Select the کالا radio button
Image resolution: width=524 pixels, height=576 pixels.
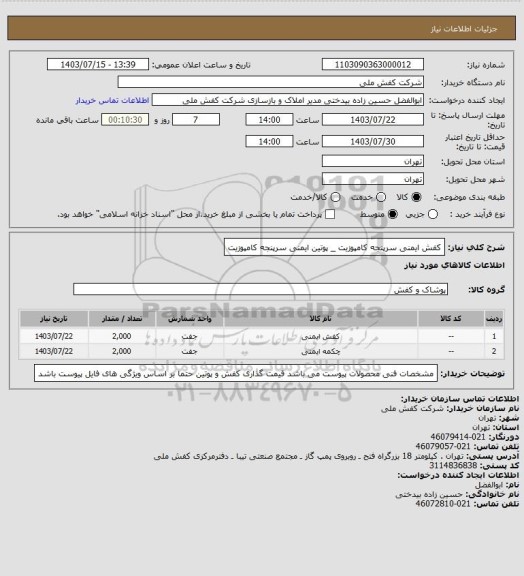(x=416, y=197)
